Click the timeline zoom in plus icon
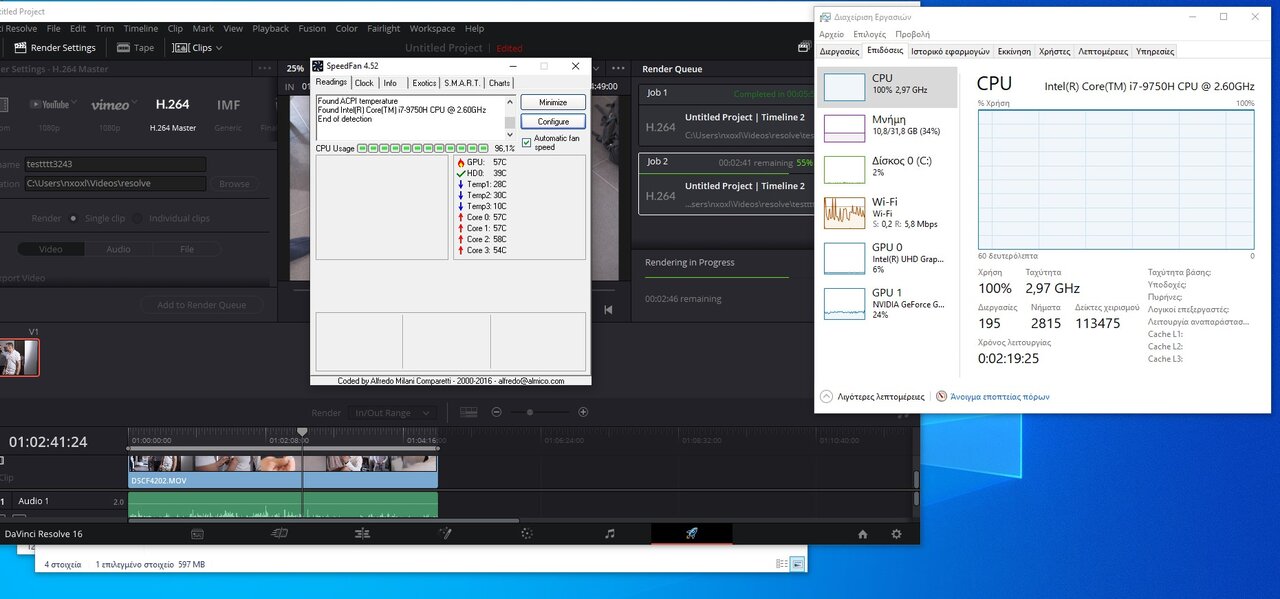This screenshot has width=1280, height=599. pos(583,412)
